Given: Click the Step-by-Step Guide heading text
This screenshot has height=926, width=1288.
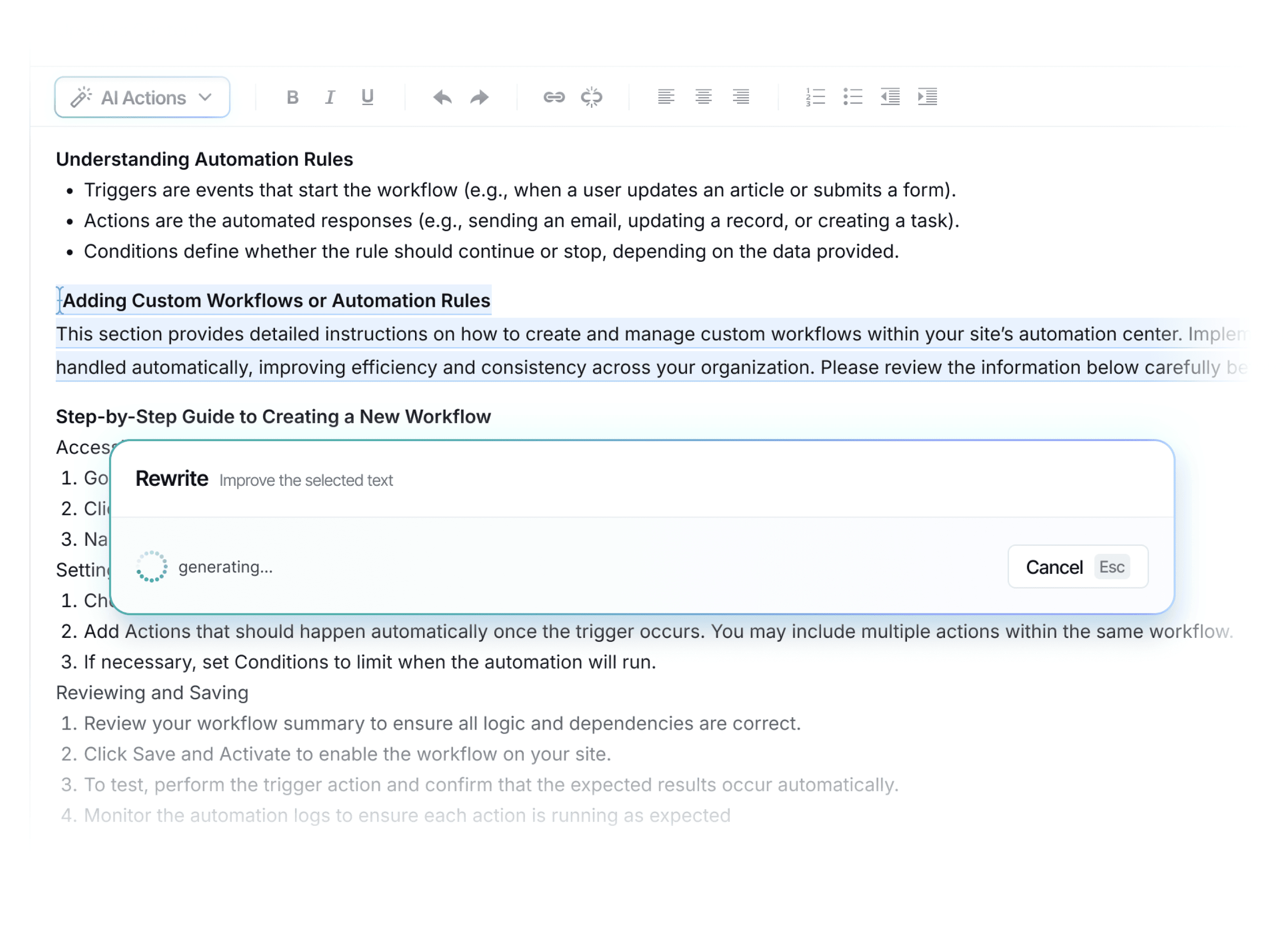Looking at the screenshot, I should (x=273, y=417).
